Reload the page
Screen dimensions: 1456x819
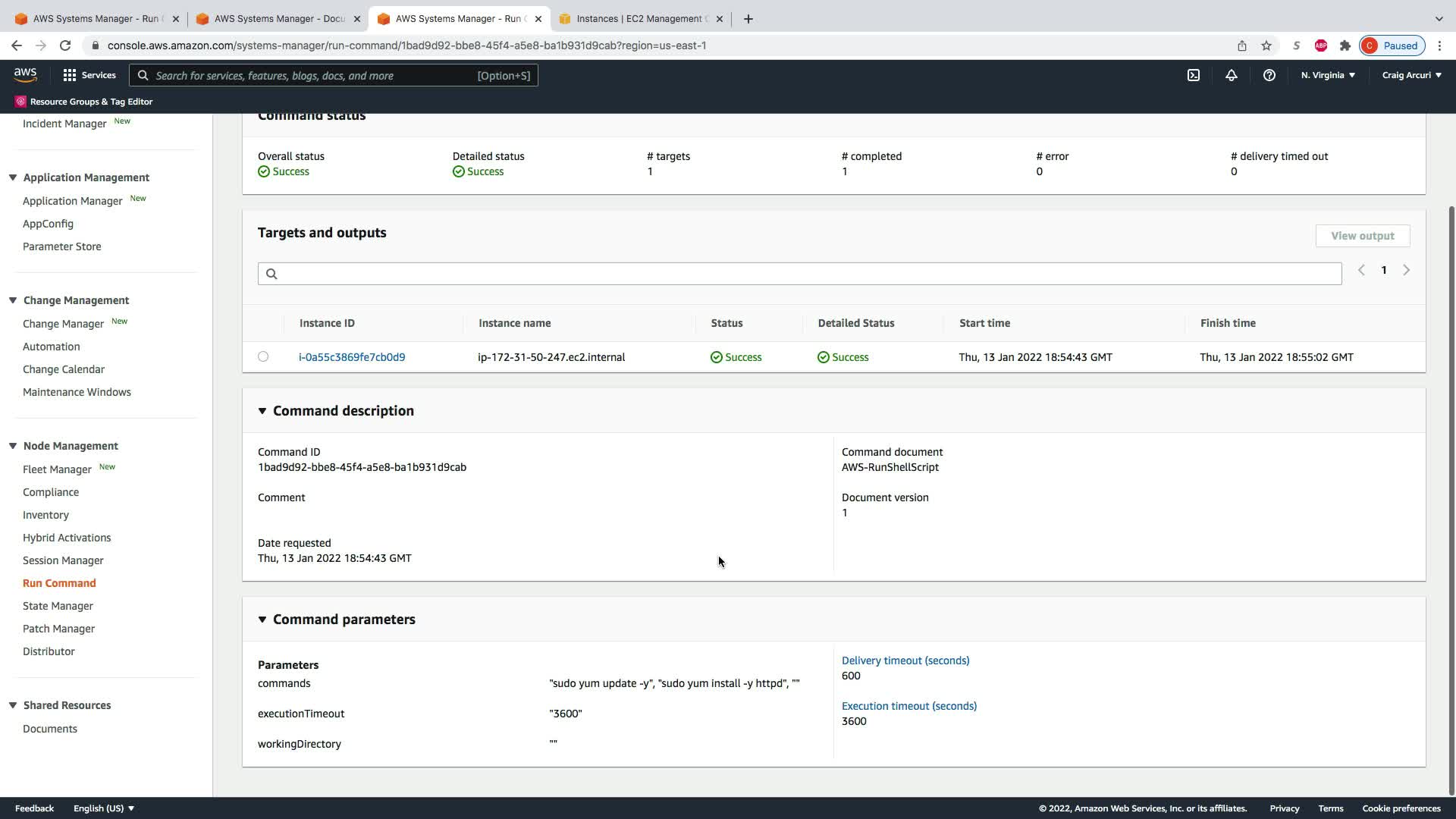pyautogui.click(x=65, y=45)
